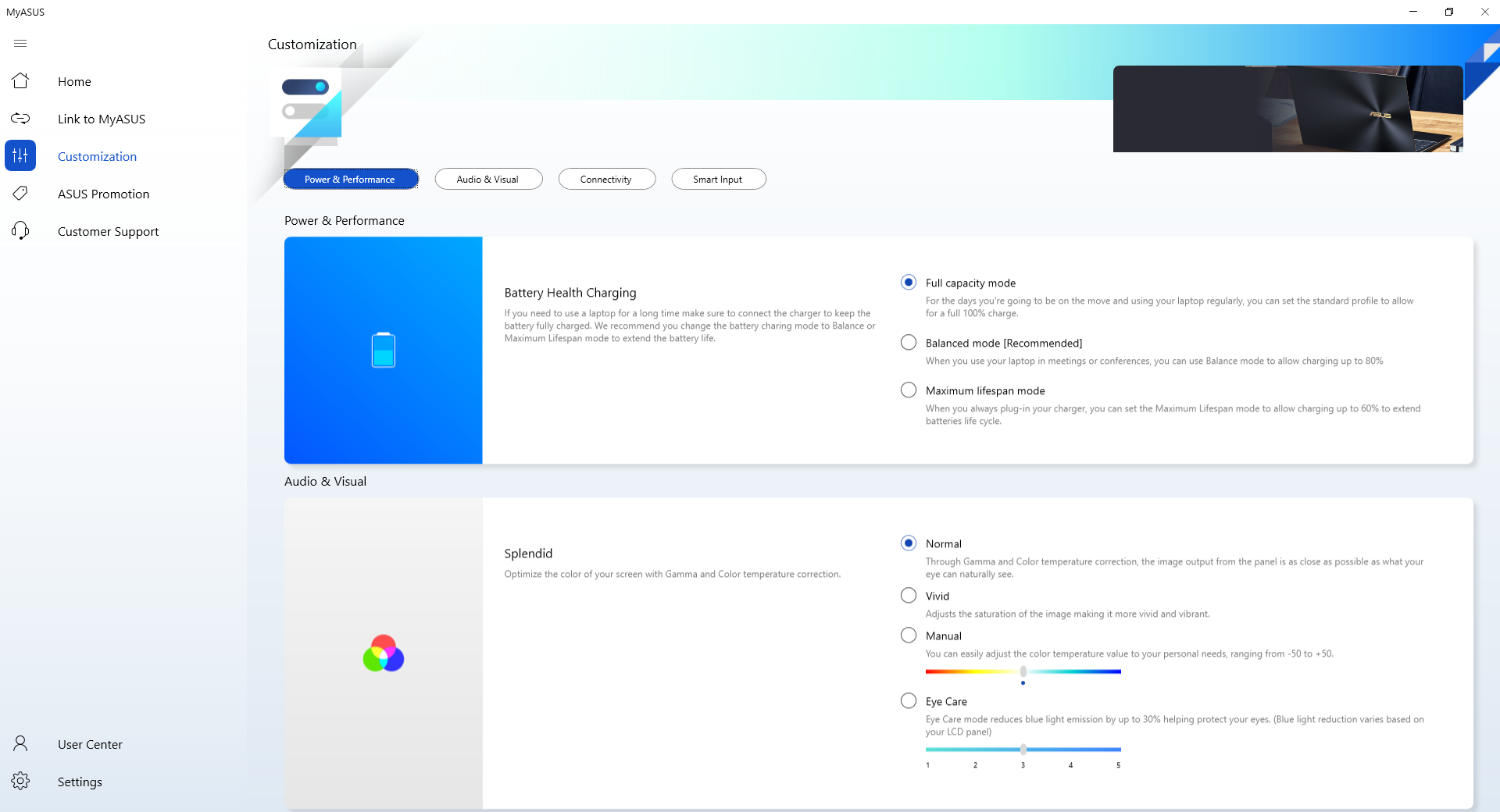The height and width of the screenshot is (812, 1500).
Task: Open Link to MyASUS icon
Action: (20, 119)
